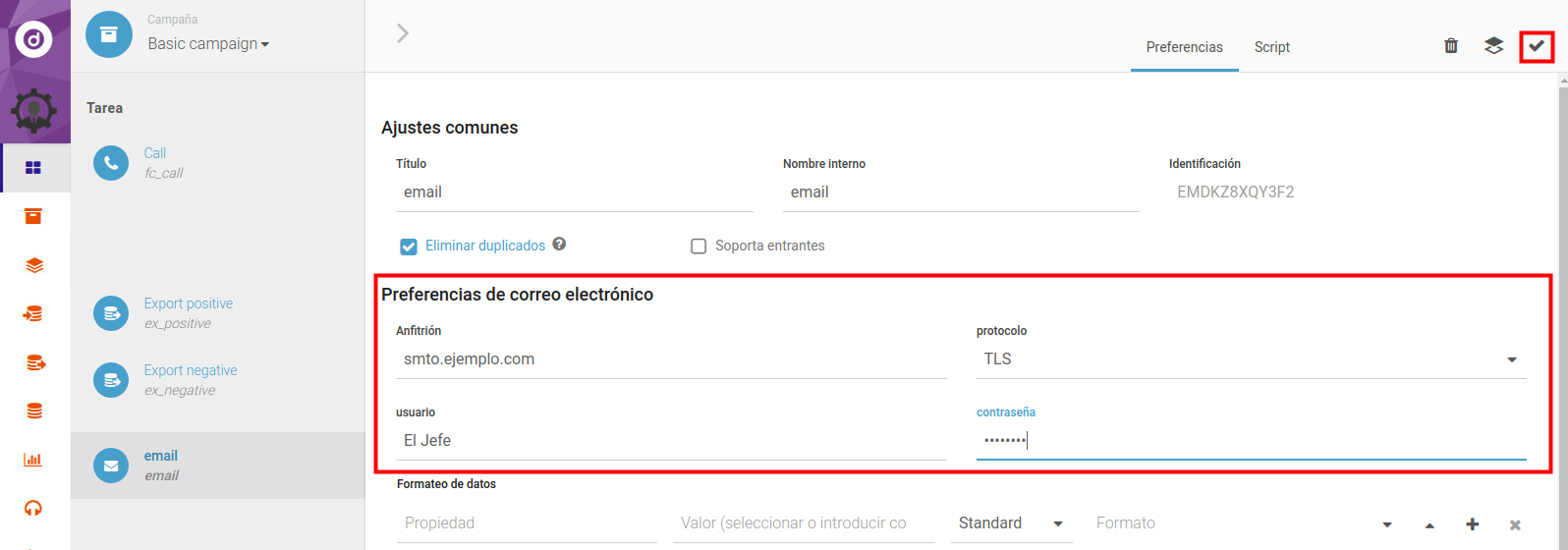
Task: Open the bar chart statistics icon
Action: pos(33,459)
